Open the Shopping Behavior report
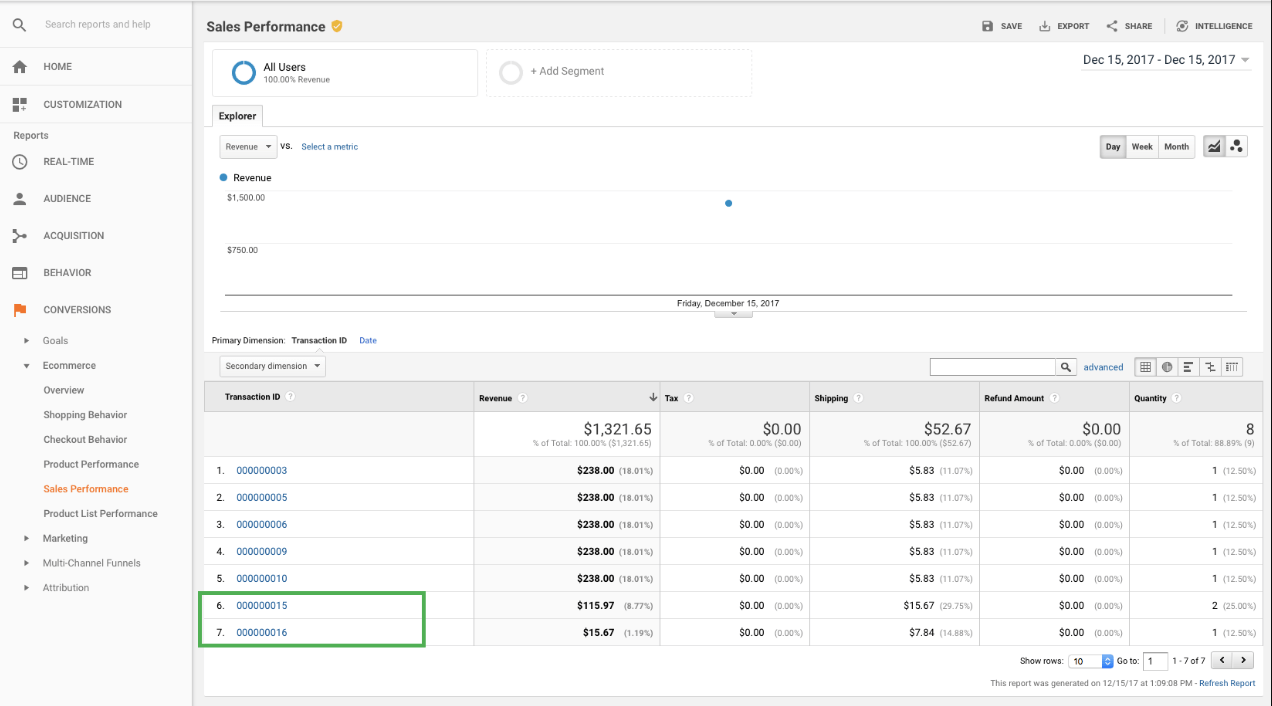 pos(85,415)
